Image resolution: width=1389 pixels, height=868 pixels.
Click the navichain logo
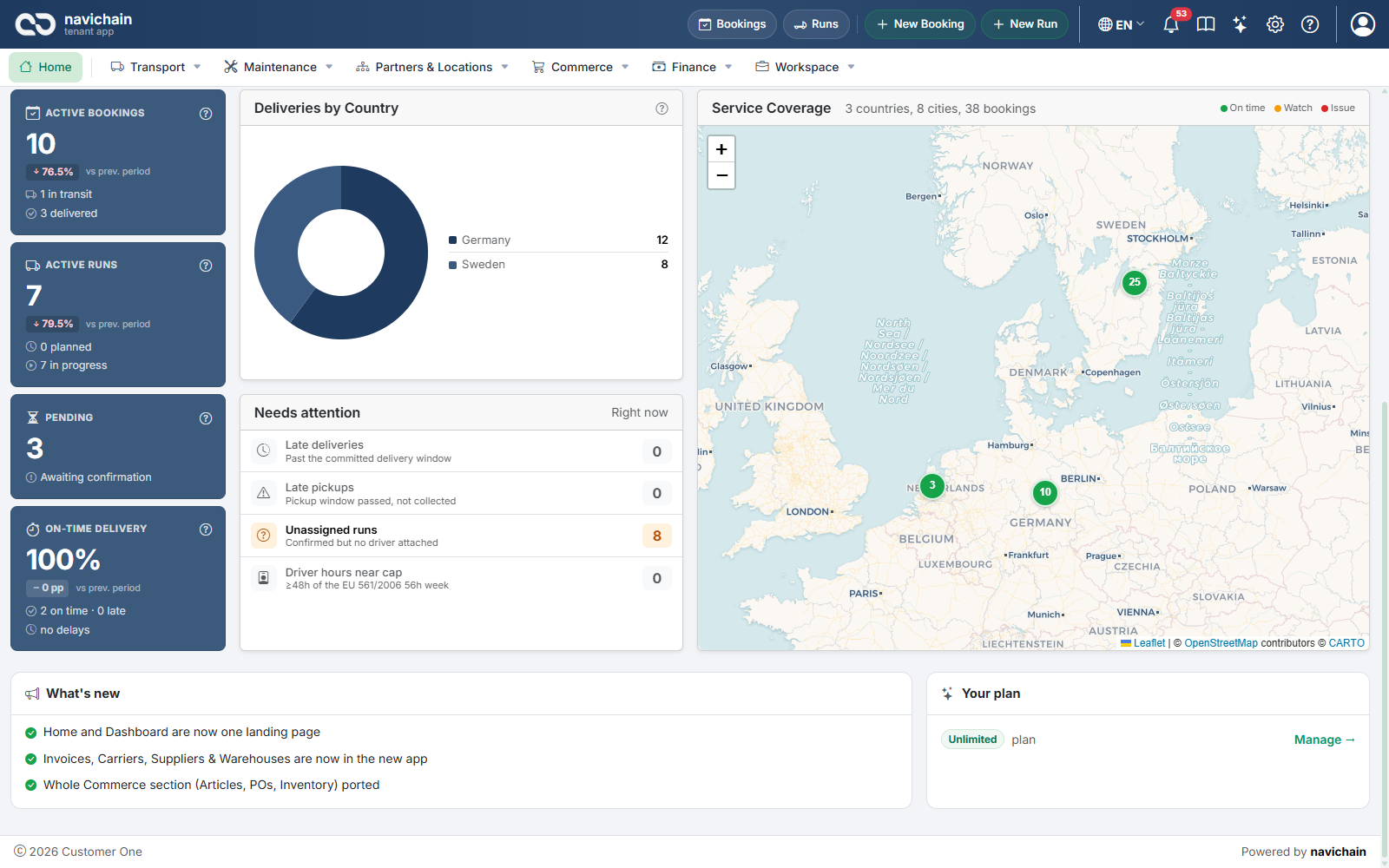pyautogui.click(x=74, y=24)
